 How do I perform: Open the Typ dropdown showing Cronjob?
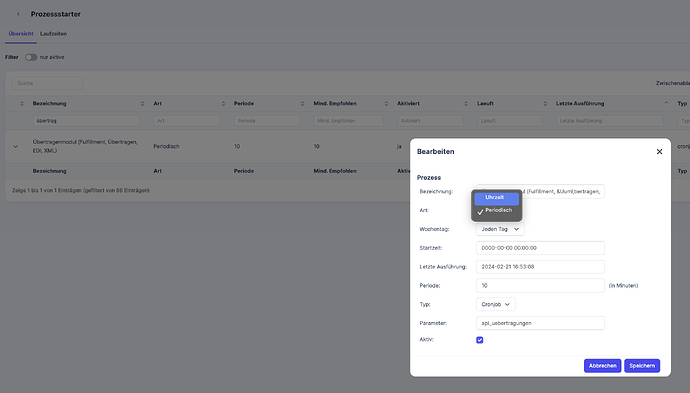click(495, 305)
